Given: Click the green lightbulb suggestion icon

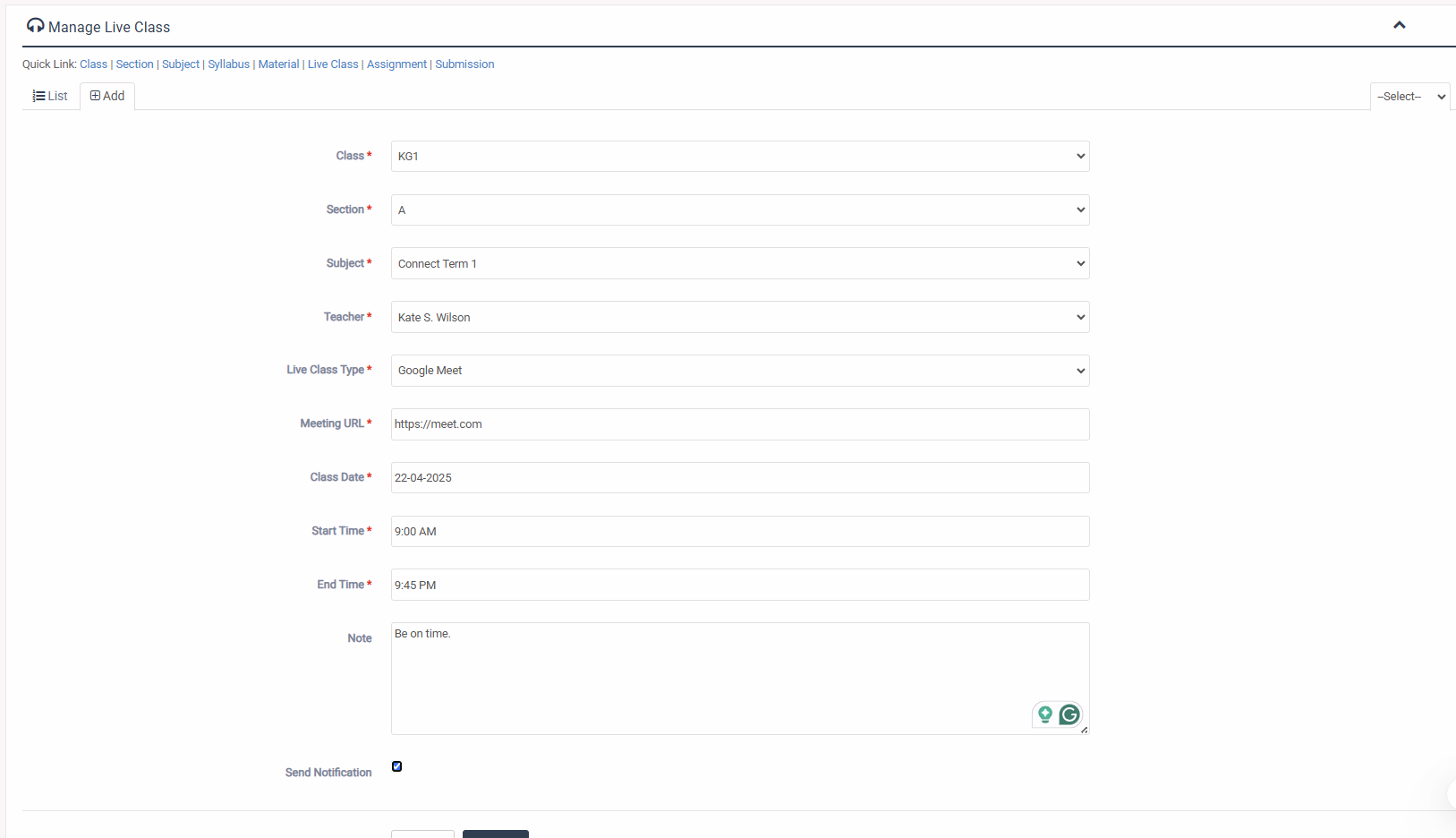Looking at the screenshot, I should (x=1044, y=714).
